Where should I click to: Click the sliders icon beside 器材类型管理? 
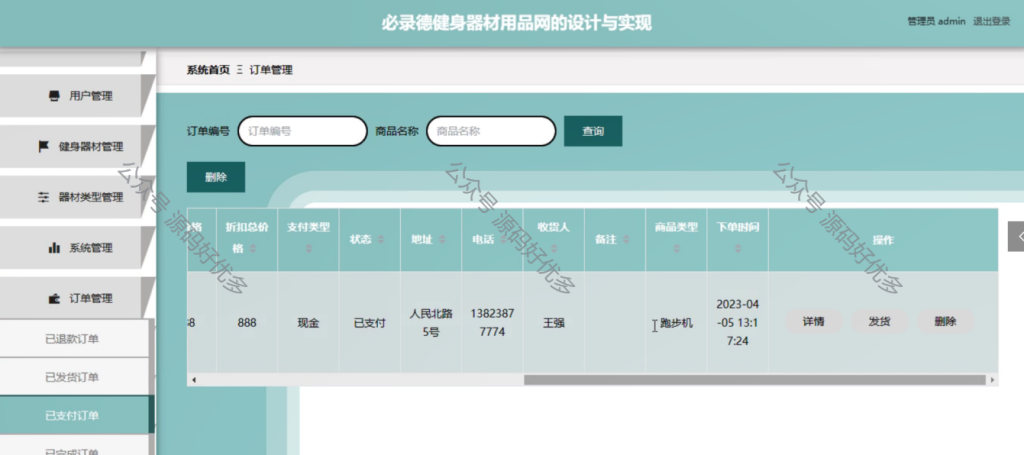(x=44, y=197)
